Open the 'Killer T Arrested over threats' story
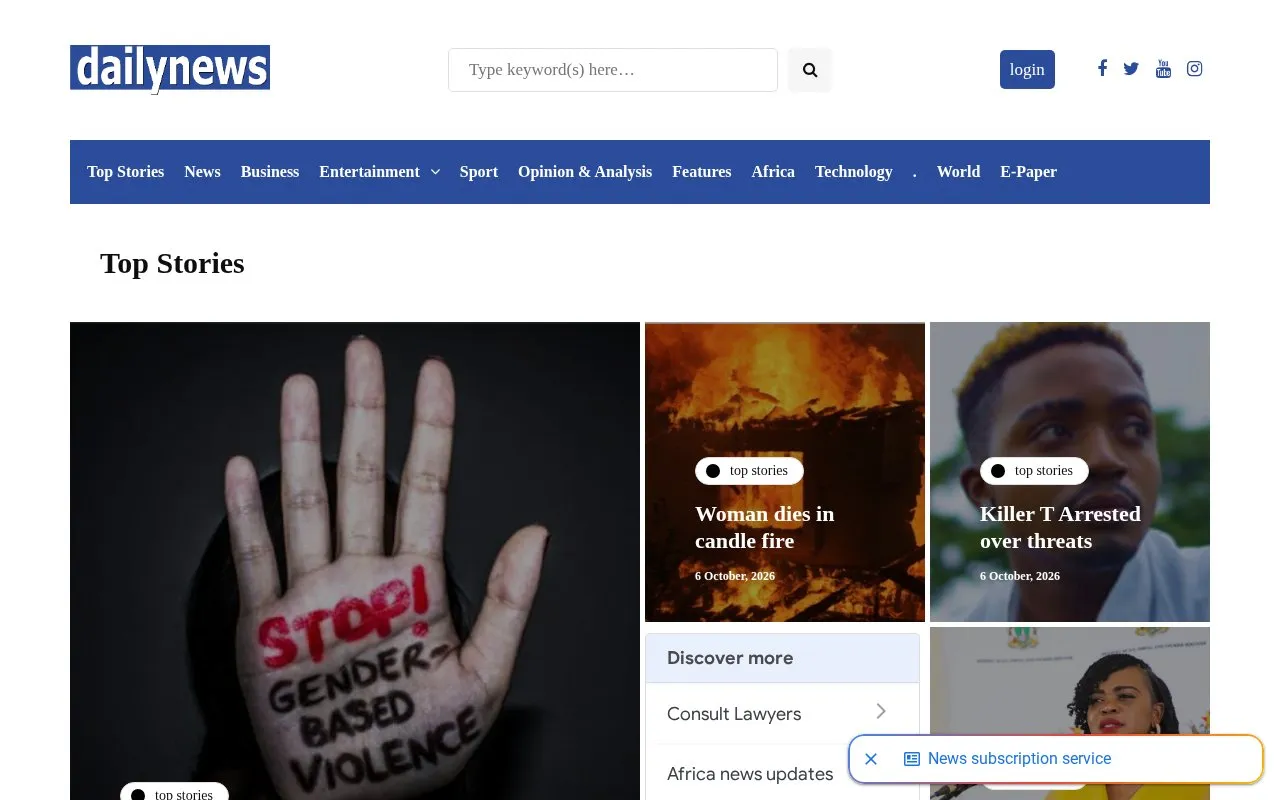 click(x=1060, y=527)
